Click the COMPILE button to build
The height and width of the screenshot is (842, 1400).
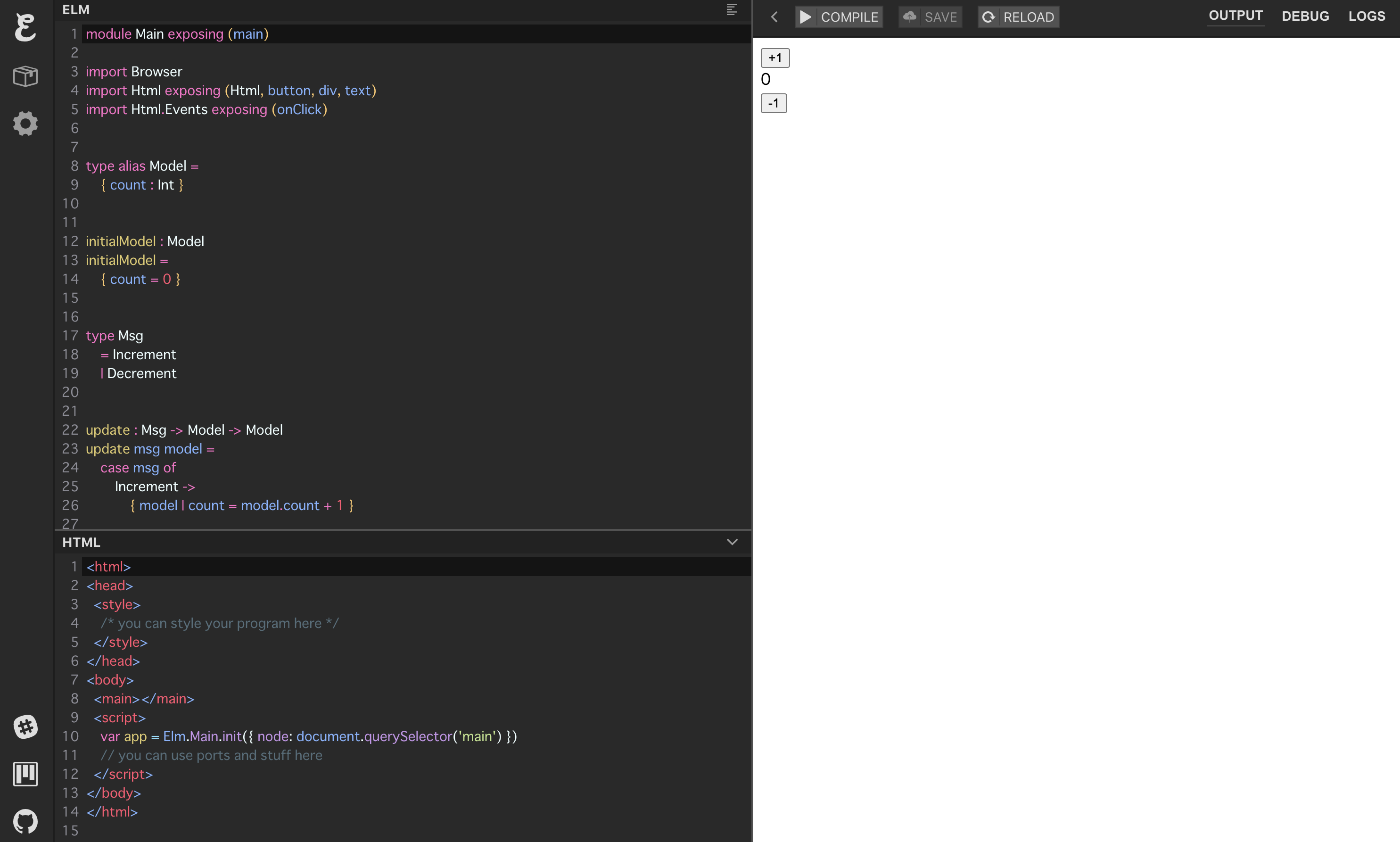click(x=838, y=16)
